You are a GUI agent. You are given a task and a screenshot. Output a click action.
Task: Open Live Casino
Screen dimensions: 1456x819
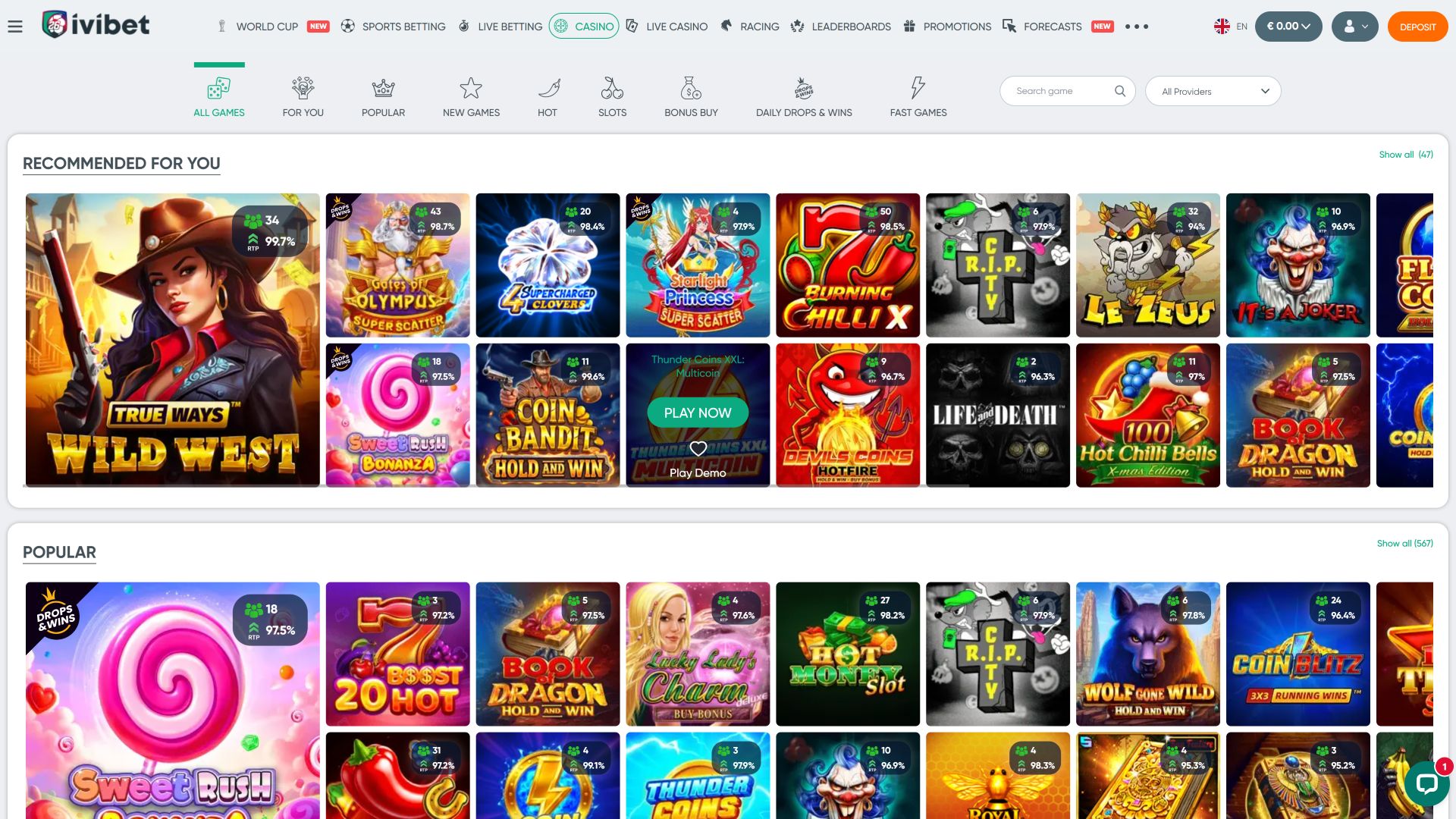tap(667, 27)
